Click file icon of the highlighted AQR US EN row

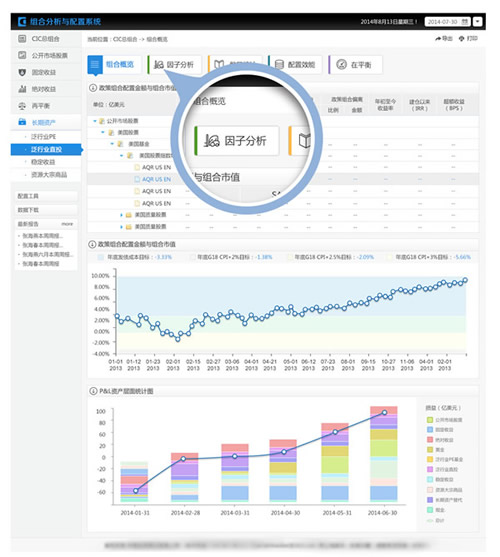(x=137, y=179)
